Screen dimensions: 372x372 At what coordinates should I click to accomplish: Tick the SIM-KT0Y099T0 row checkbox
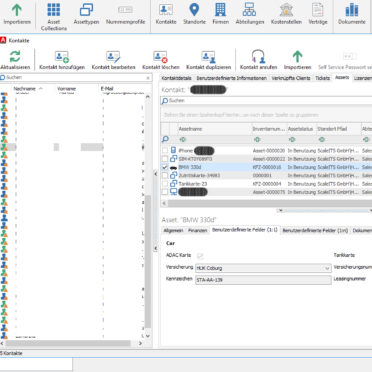[x=165, y=159]
